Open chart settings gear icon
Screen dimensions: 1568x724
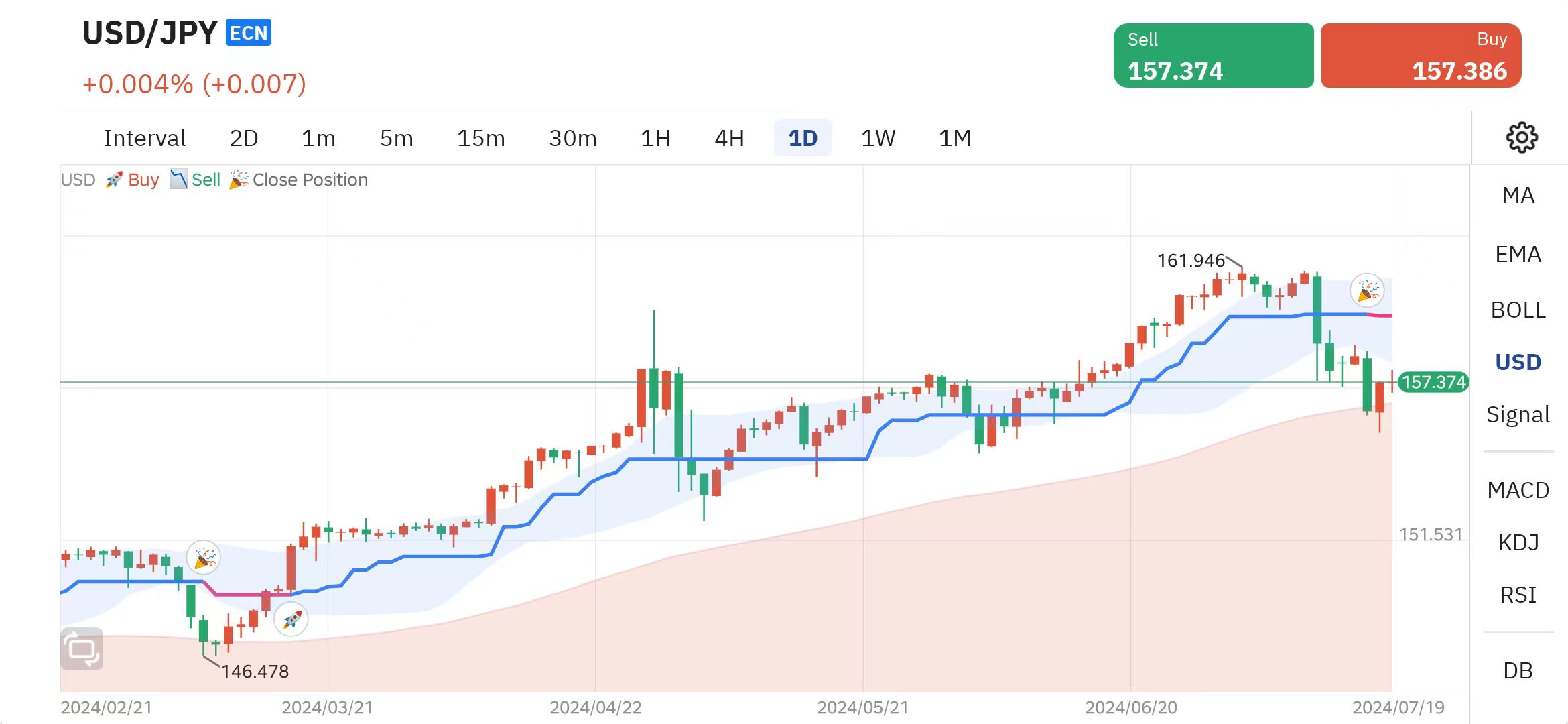click(x=1521, y=138)
